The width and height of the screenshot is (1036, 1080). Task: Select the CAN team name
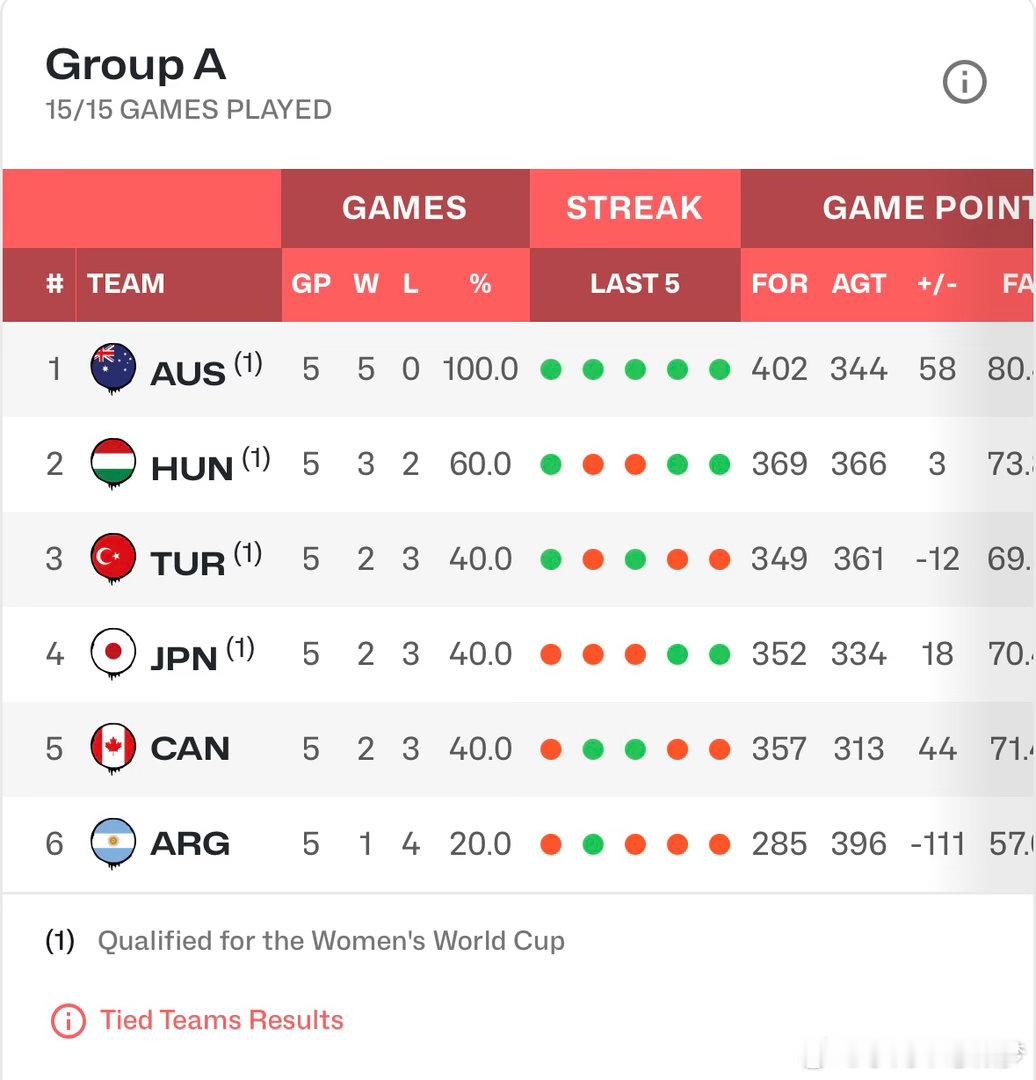pos(190,749)
